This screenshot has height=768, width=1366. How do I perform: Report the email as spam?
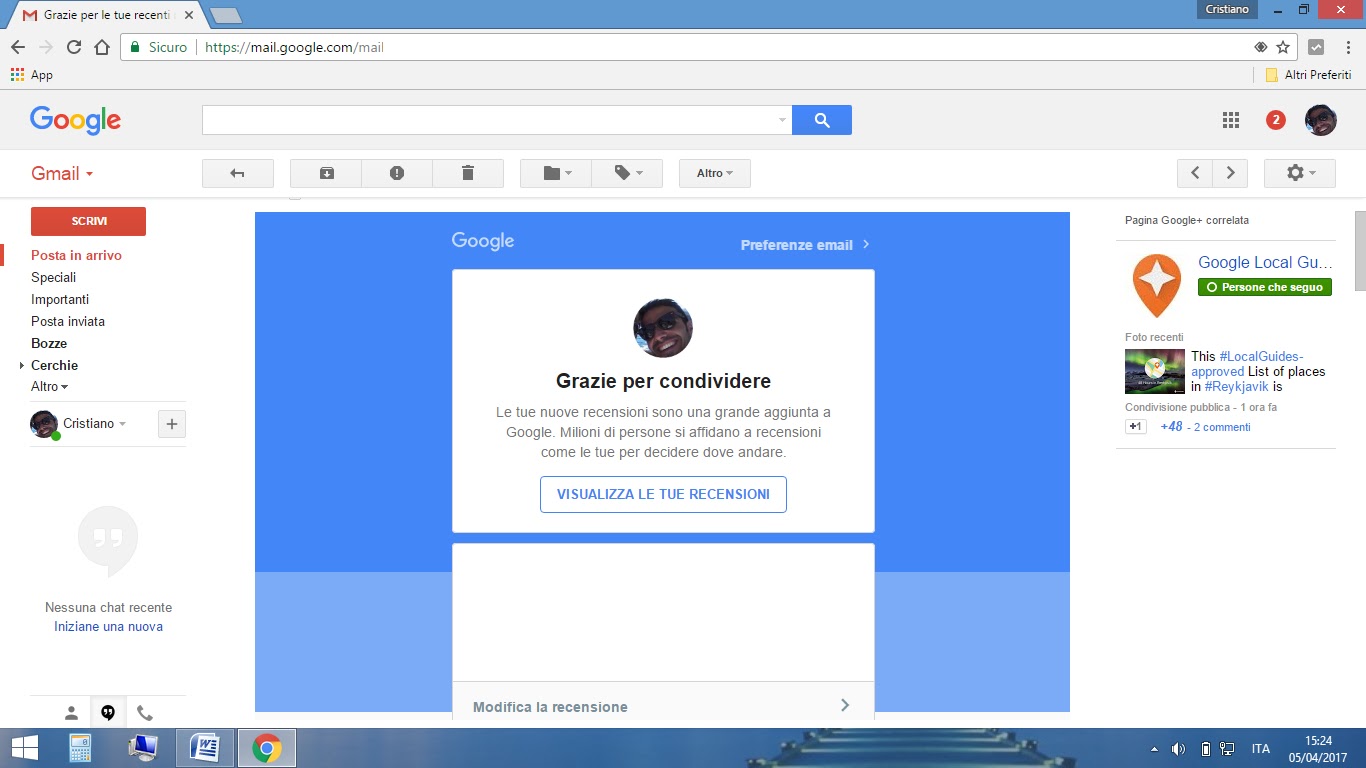pyautogui.click(x=397, y=173)
